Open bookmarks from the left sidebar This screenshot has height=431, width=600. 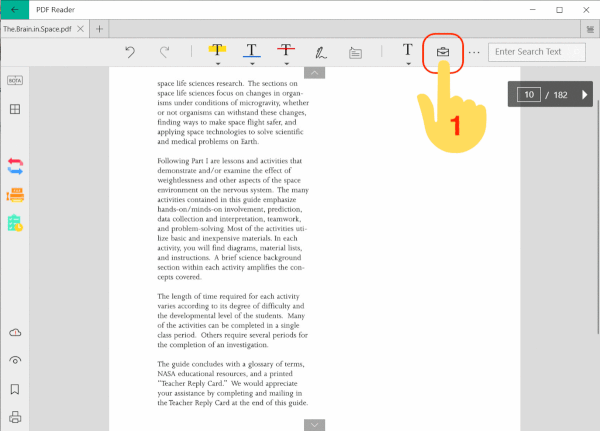tap(15, 389)
